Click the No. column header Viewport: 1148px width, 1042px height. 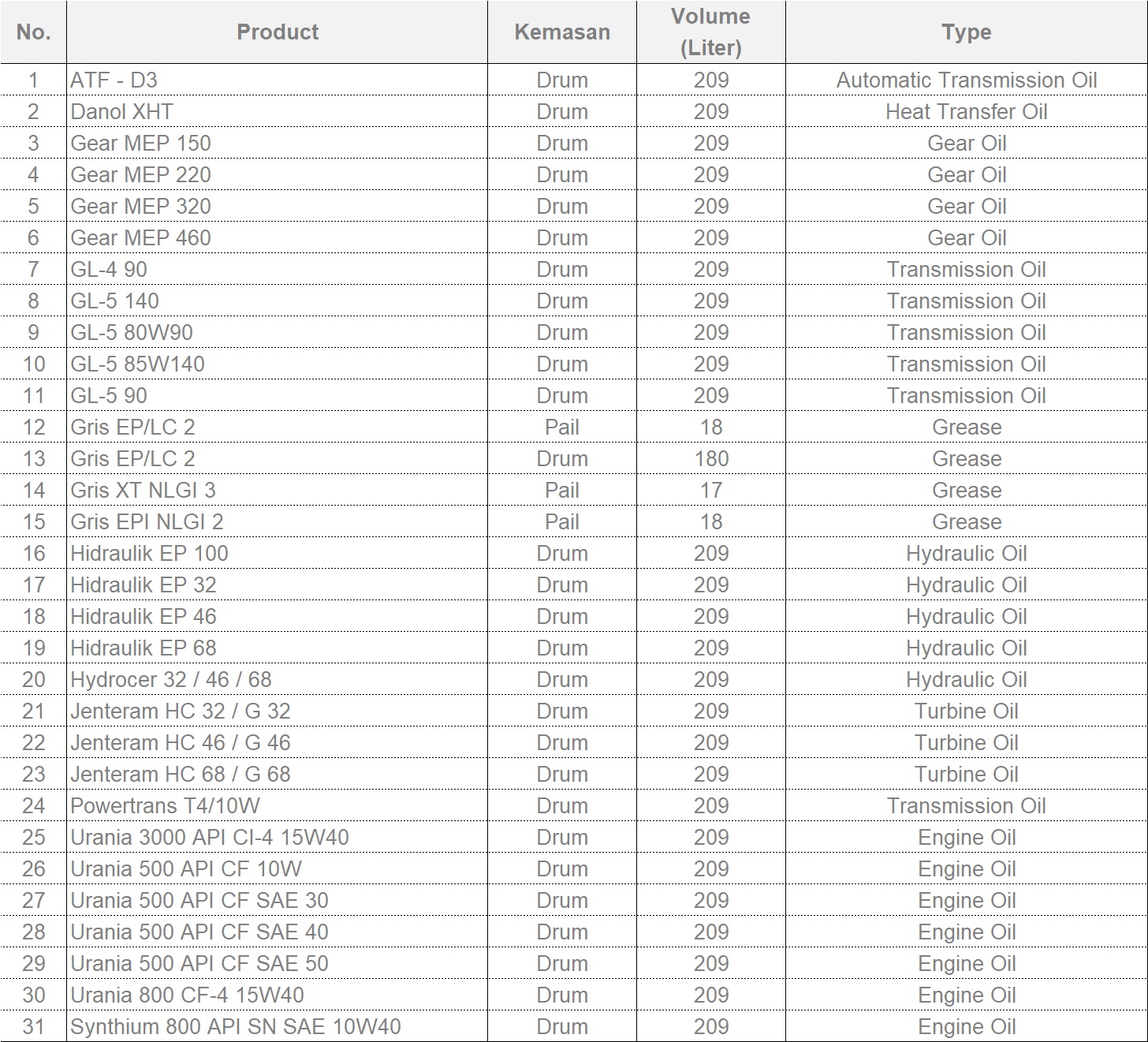33,32
